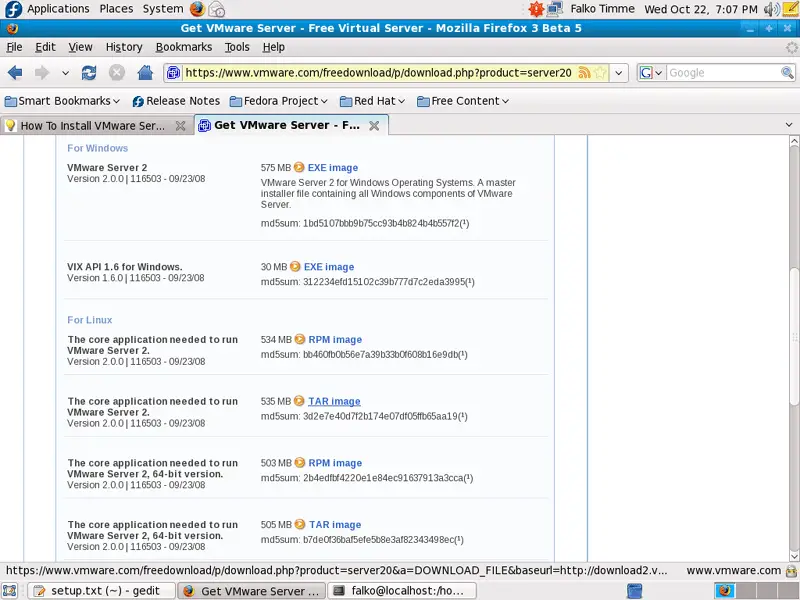Reload the current page
800x600 pixels.
pyautogui.click(x=89, y=73)
